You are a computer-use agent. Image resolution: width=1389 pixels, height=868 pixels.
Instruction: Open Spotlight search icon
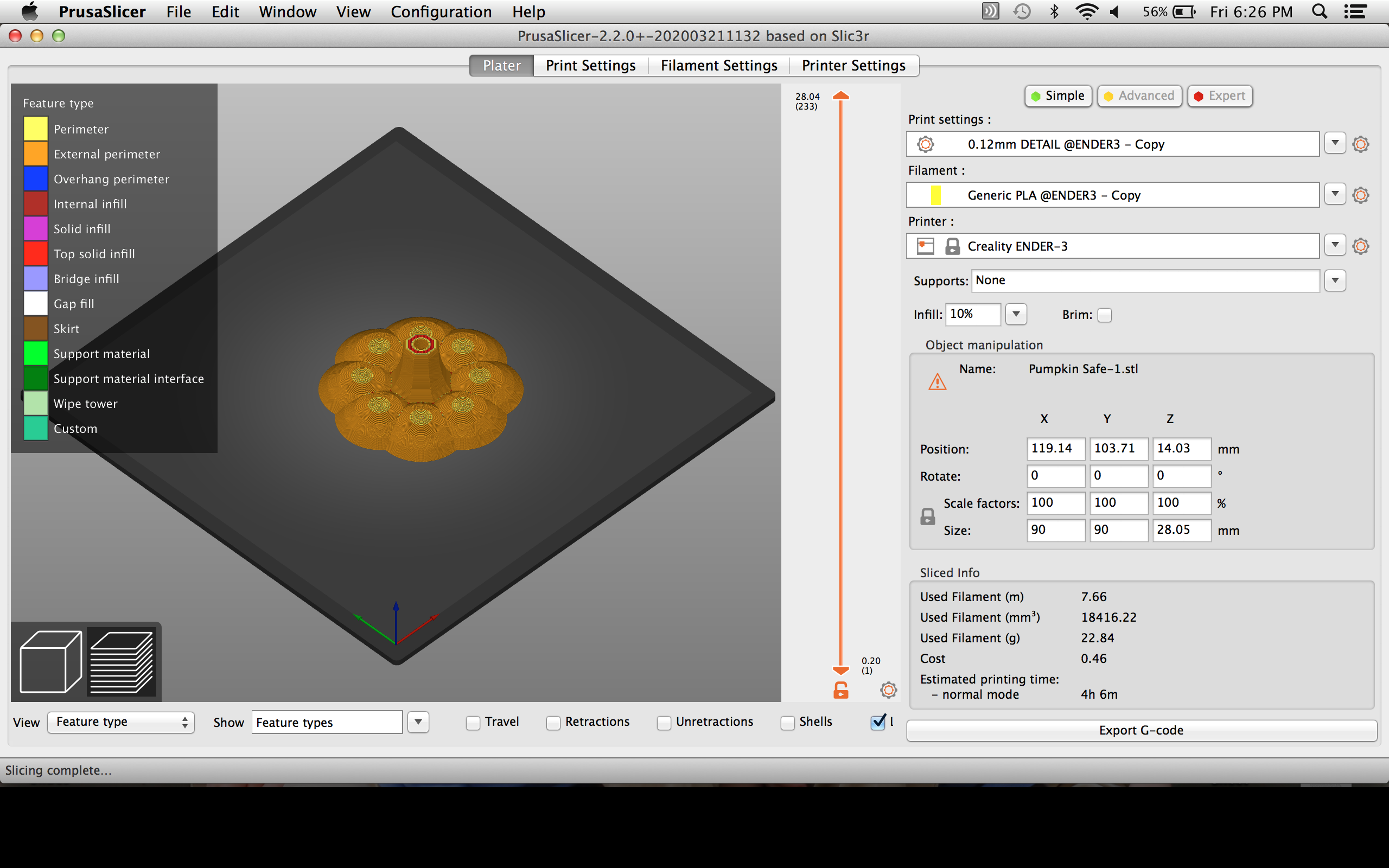pos(1320,11)
